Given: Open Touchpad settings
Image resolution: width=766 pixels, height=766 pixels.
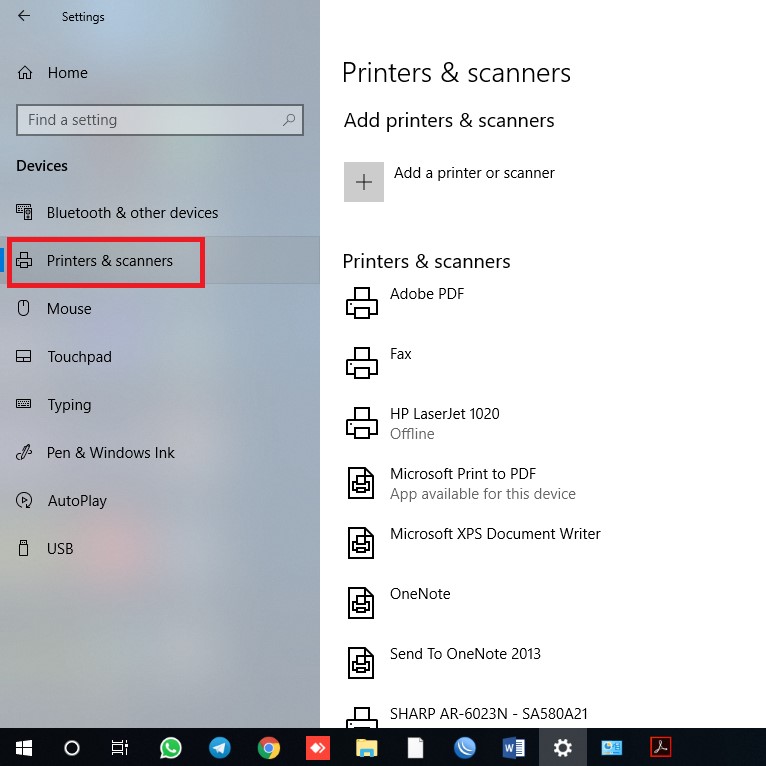Looking at the screenshot, I should pyautogui.click(x=79, y=357).
